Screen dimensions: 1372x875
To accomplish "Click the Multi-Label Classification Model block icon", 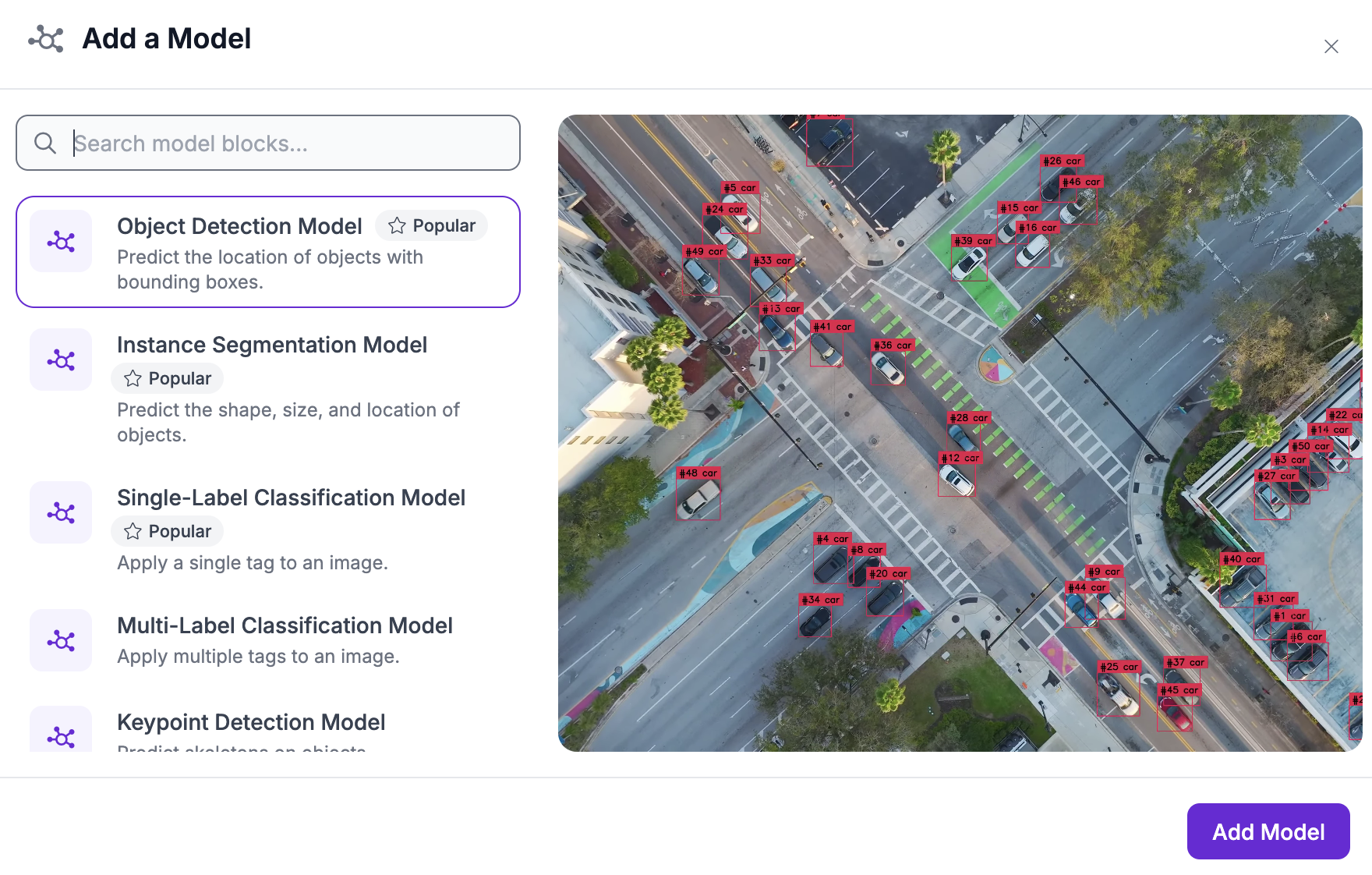I will coord(61,640).
